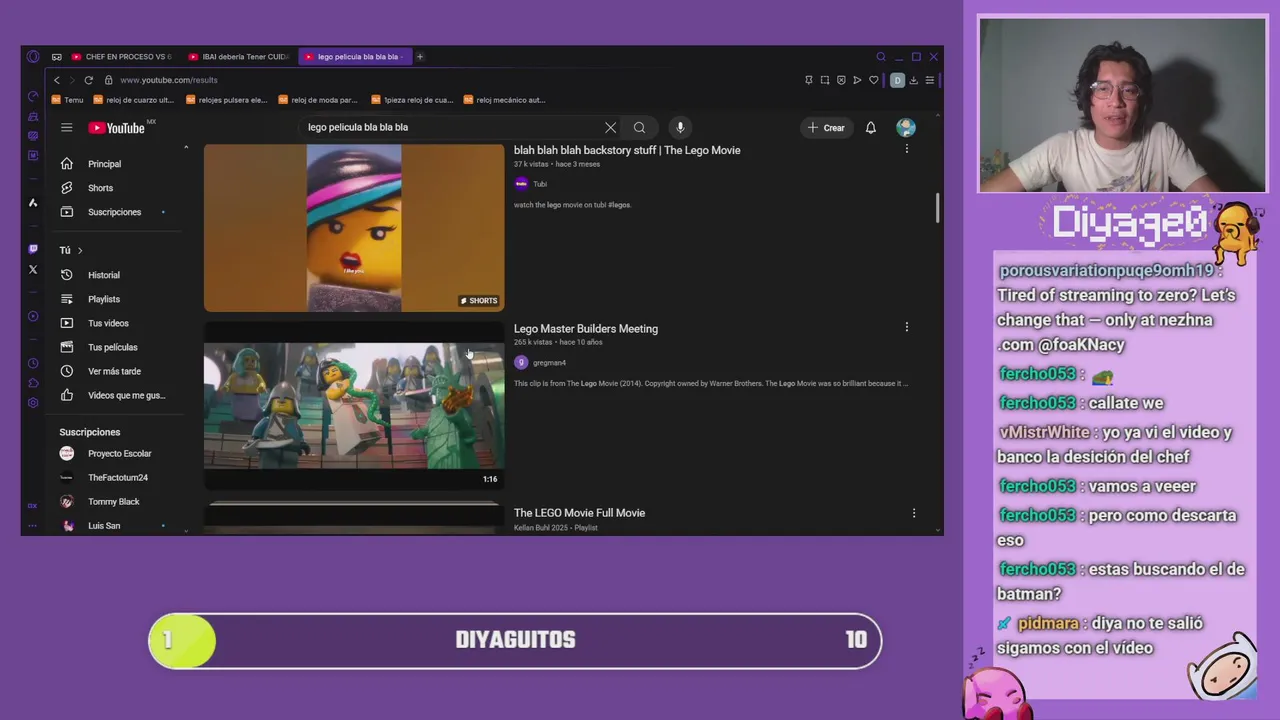Select the lego pelicula bla bla bla tab
The image size is (1280, 720).
coord(355,57)
